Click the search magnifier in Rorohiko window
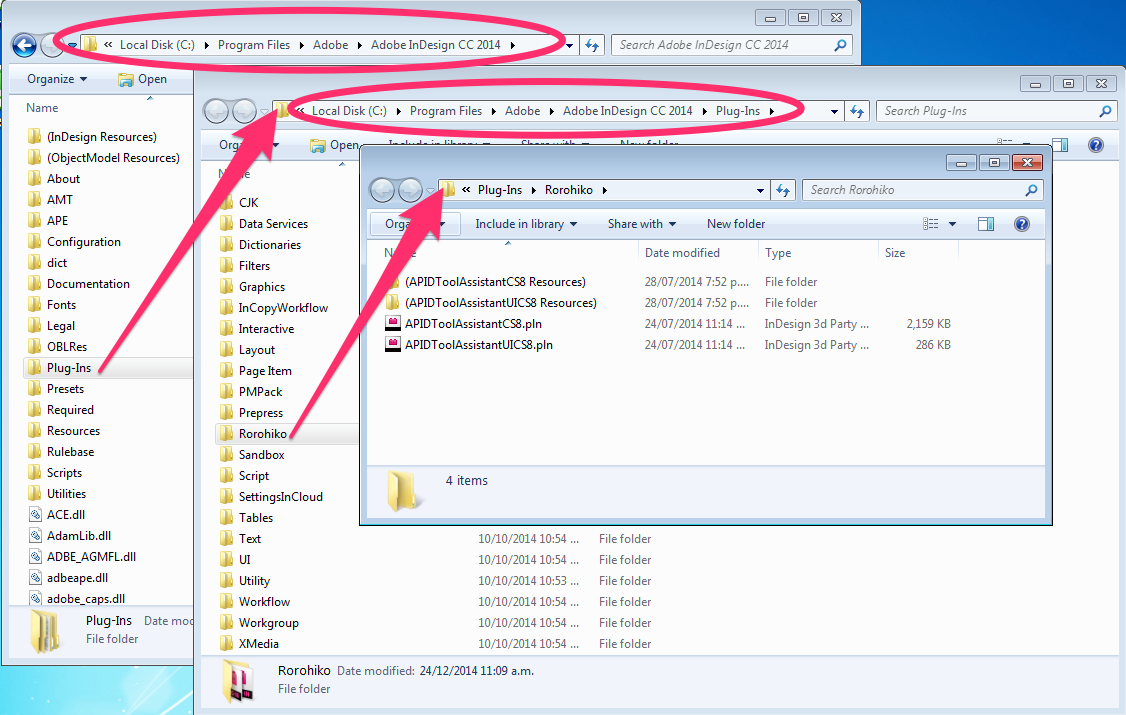This screenshot has width=1126, height=715. coord(1031,190)
